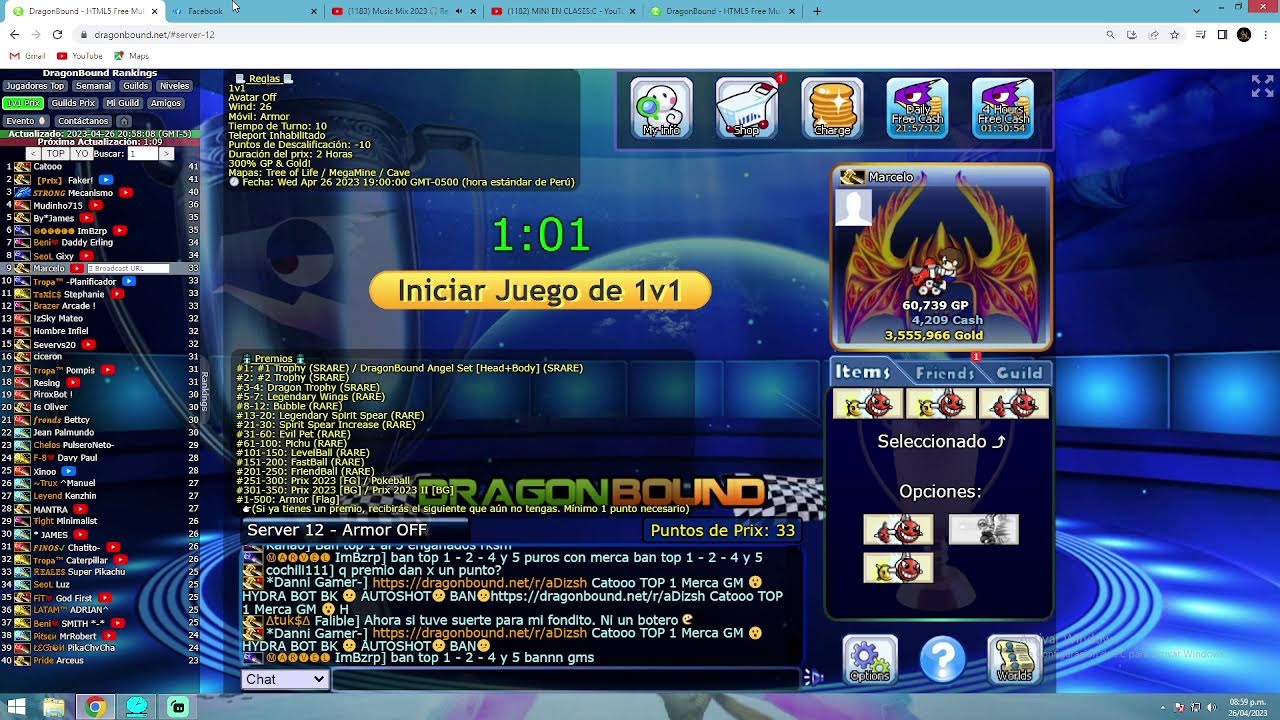Expand the Chrome tab search chevron
1280x720 pixels.
tap(1196, 11)
